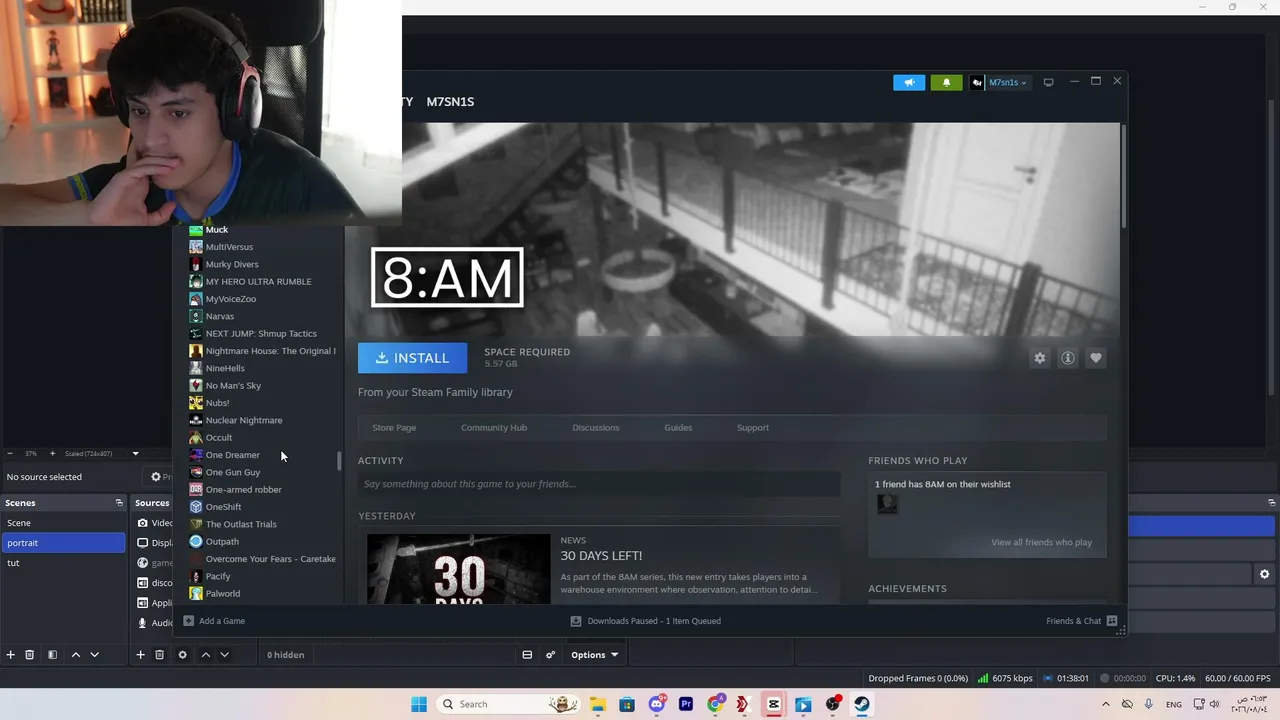Viewport: 1280px width, 720px height.
Task: Open the Store Page tab
Action: (394, 428)
